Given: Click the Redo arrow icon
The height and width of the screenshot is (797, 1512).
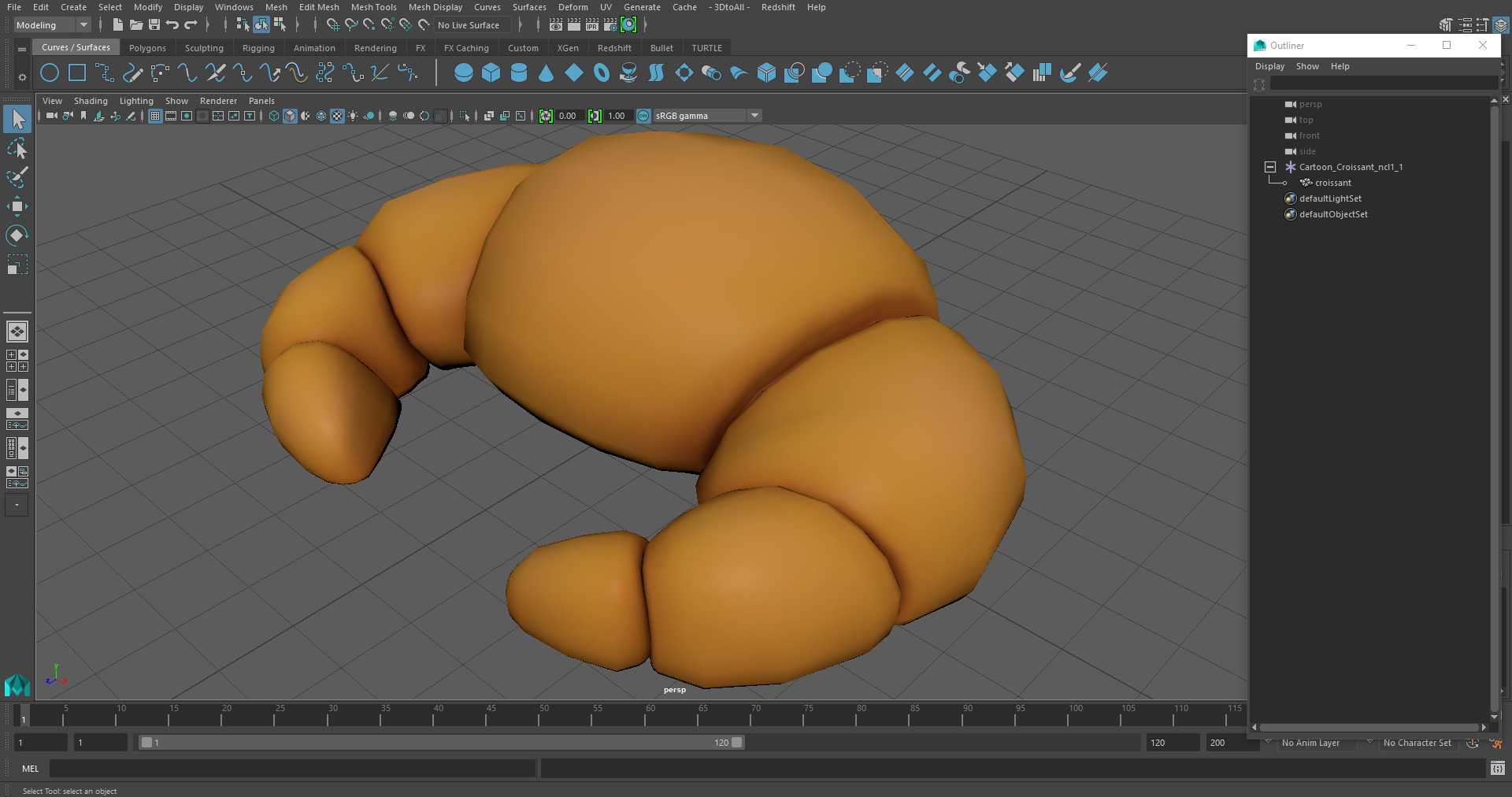Looking at the screenshot, I should coord(191,25).
